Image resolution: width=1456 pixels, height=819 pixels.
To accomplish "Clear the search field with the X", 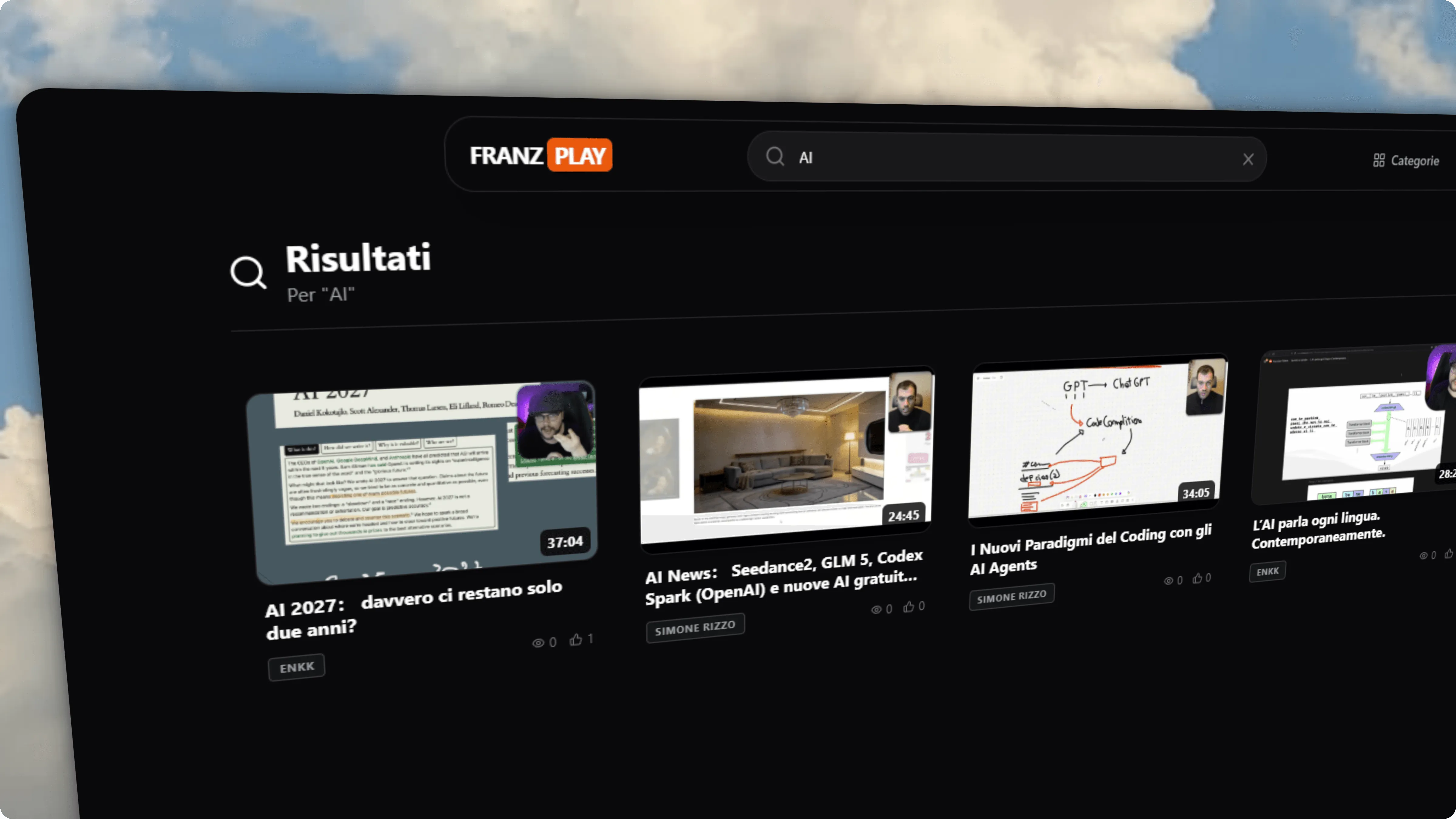I will click(1248, 159).
